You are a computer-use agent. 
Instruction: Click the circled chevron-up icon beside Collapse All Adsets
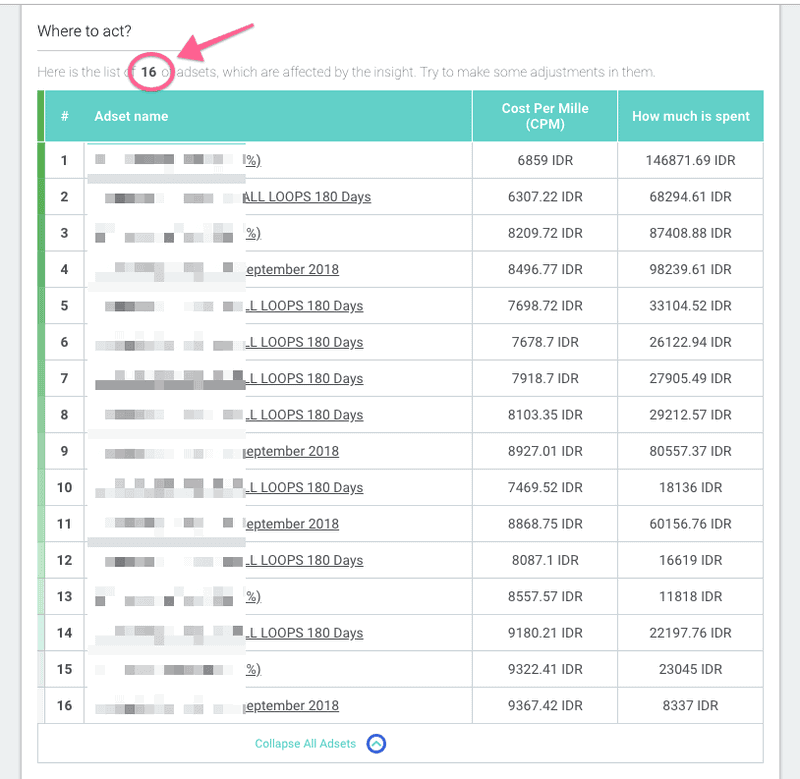[376, 744]
